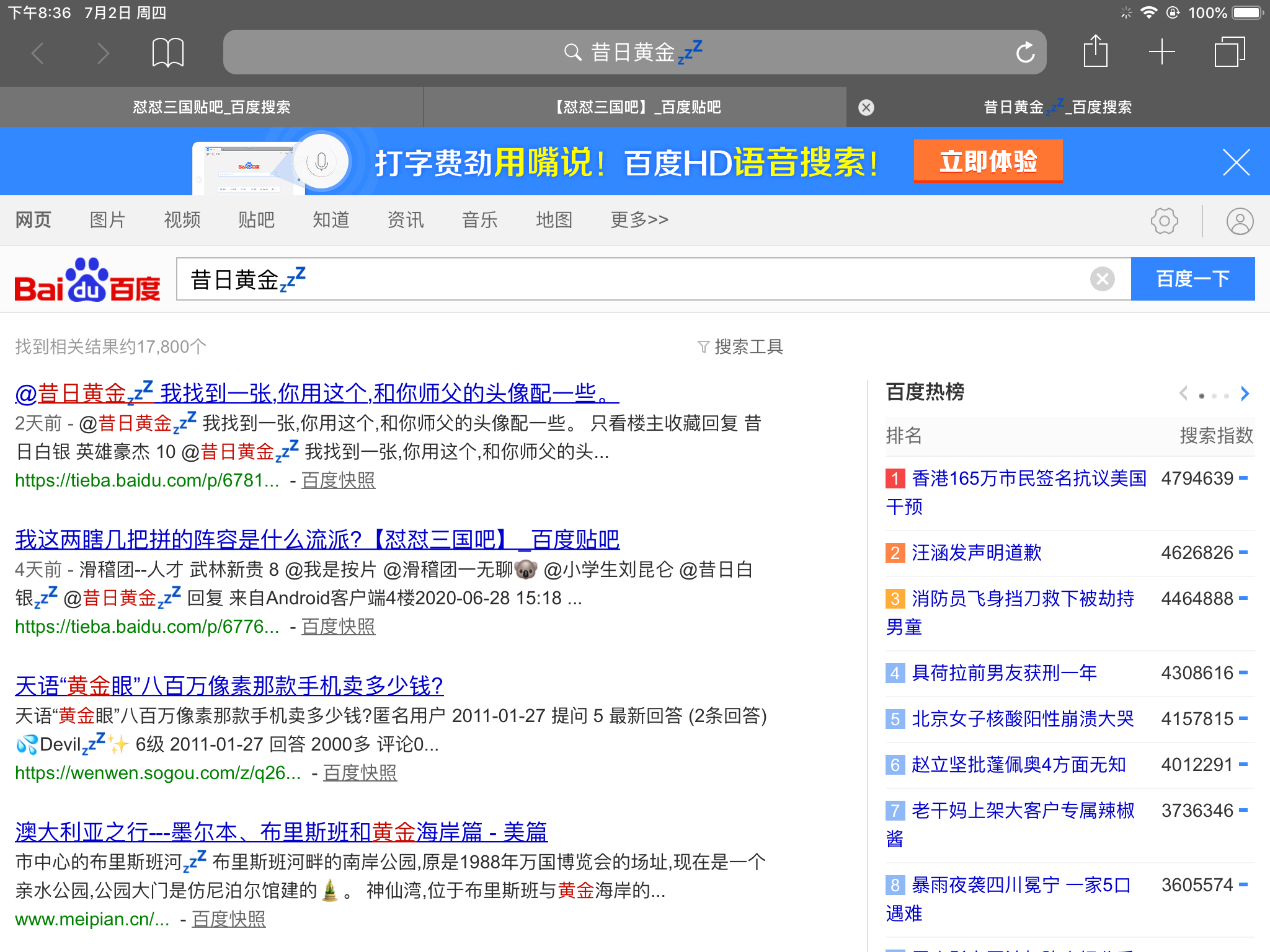Screen dimensions: 1270x952
Task: Open hot topic 老干妈上架大客户专属辣椒酱
Action: pos(1010,824)
